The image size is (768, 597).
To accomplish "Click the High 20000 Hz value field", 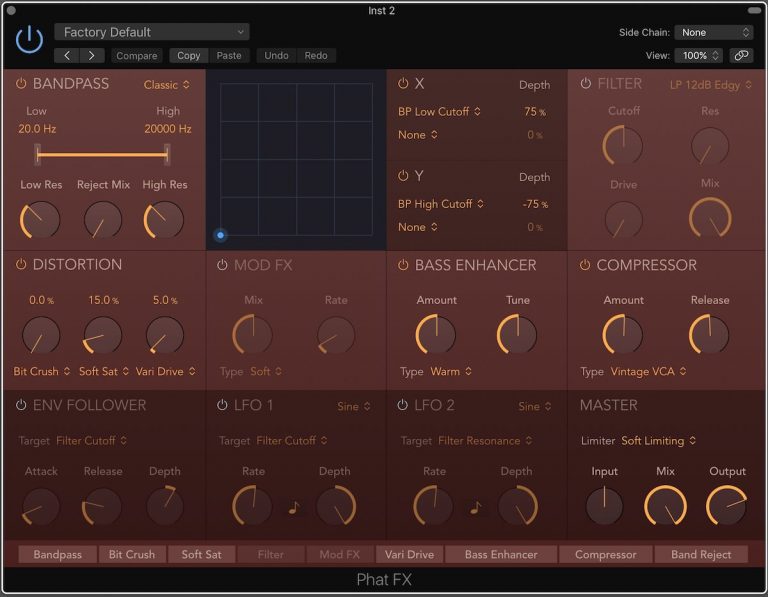I will click(x=168, y=129).
